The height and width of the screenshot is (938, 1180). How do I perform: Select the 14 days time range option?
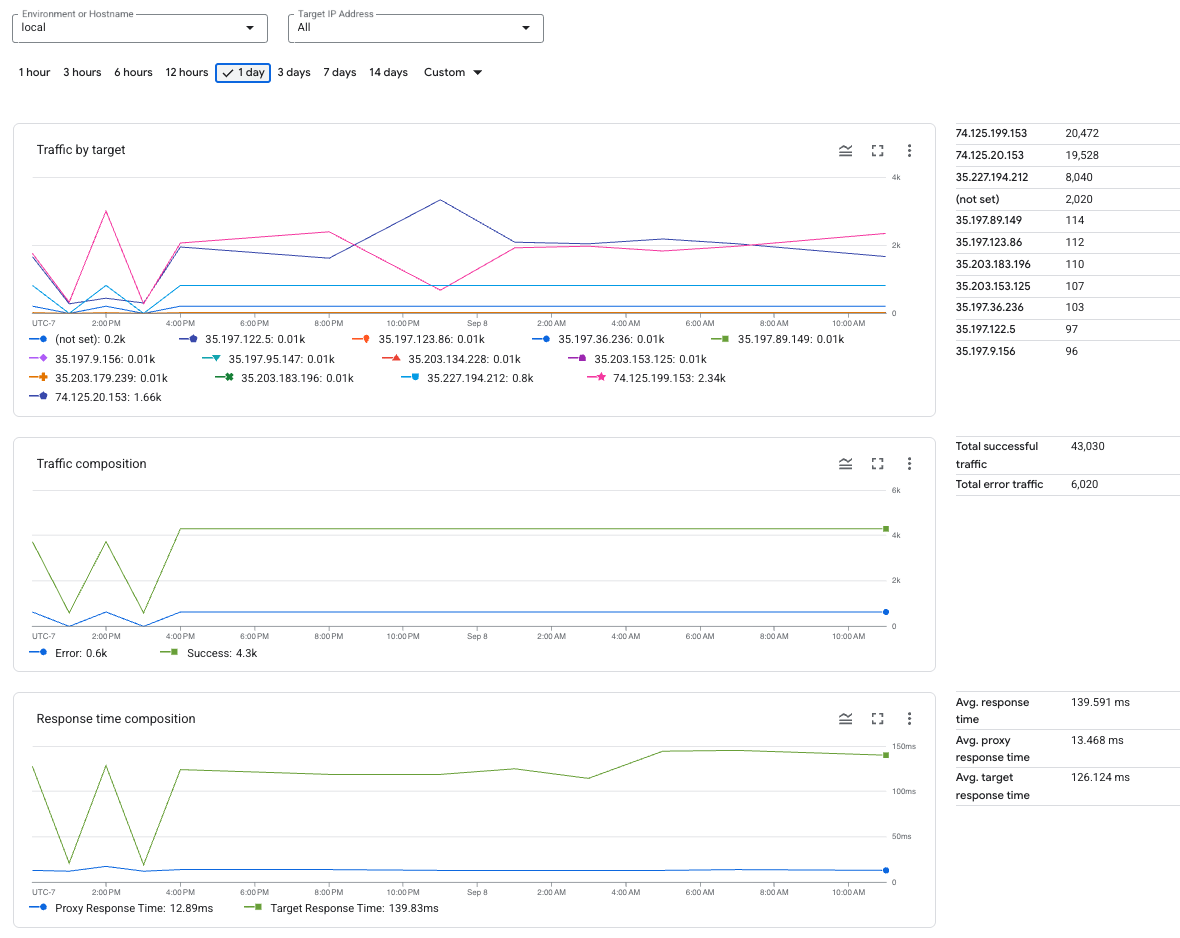(x=388, y=72)
